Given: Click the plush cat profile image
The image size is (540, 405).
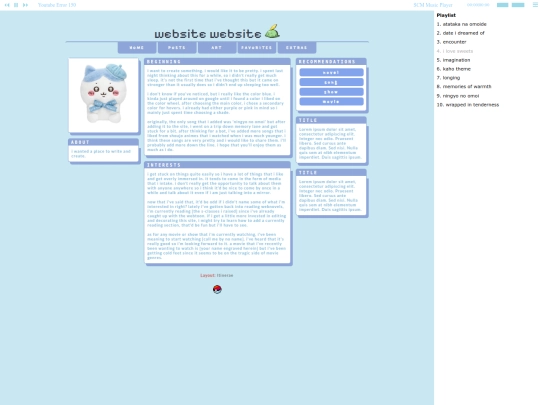Looking at the screenshot, I should point(104,95).
